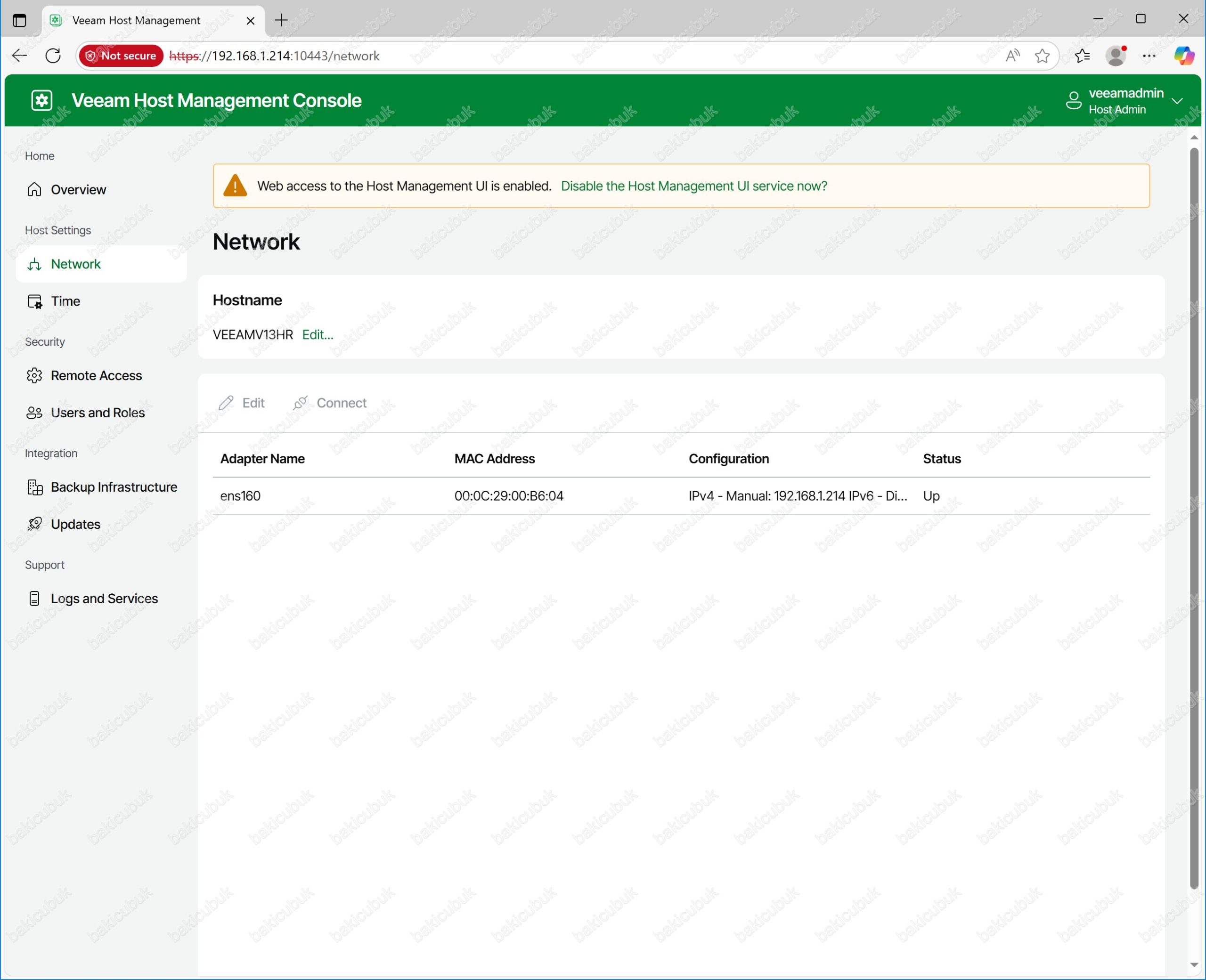Click the Veeam logo icon in header
The image size is (1206, 980).
pos(42,100)
